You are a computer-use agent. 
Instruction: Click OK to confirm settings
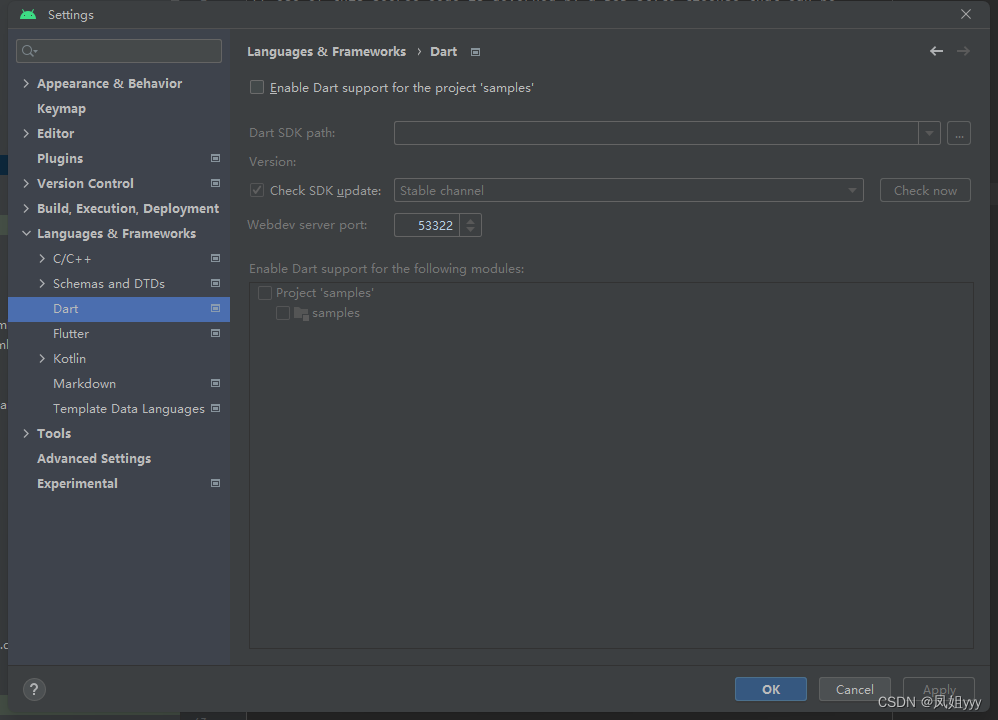point(770,688)
